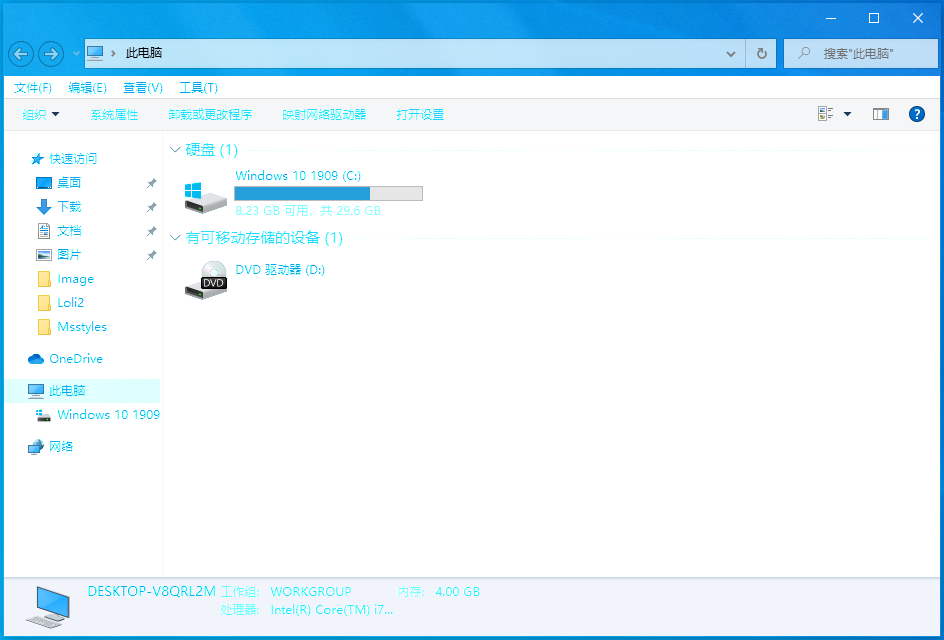Viewport: 944px width, 640px height.
Task: Click the DVD 驱动器 (D:) label
Action: (280, 270)
